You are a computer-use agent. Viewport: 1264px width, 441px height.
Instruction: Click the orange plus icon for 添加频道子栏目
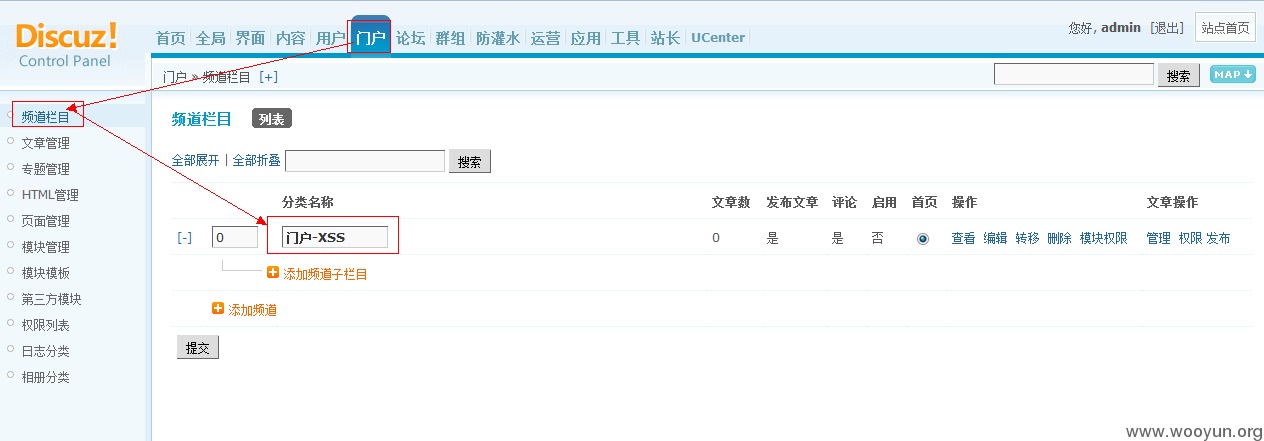[x=273, y=272]
